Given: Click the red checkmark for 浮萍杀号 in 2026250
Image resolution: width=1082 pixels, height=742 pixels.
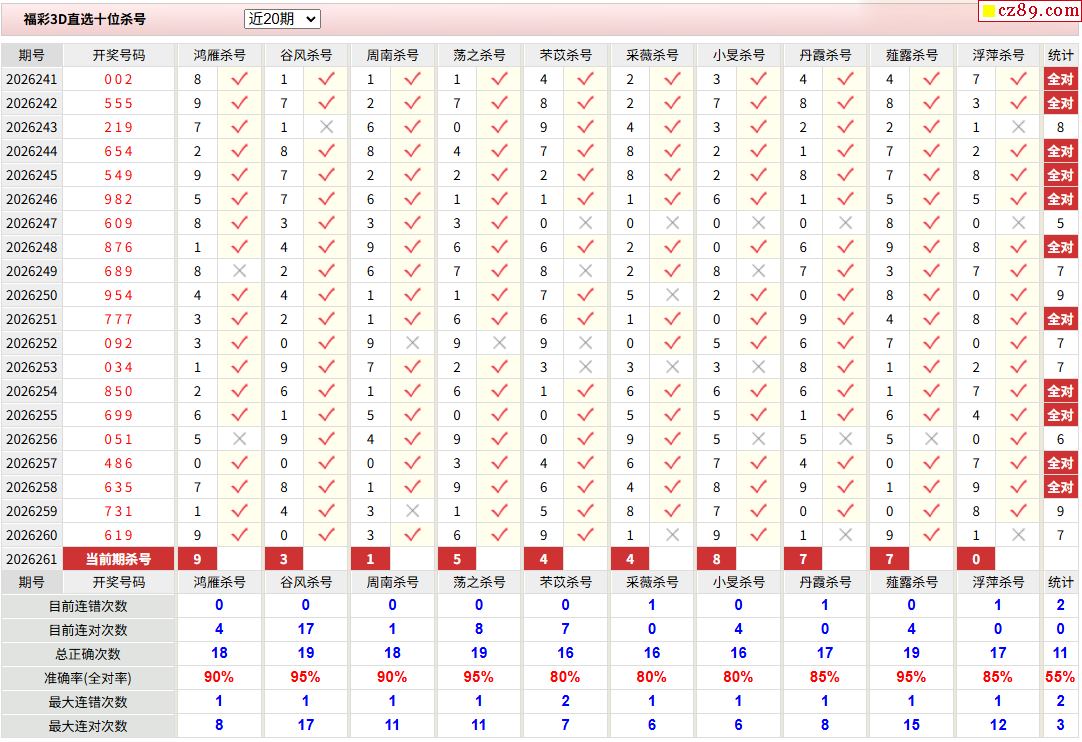Looking at the screenshot, I should point(1019,295).
